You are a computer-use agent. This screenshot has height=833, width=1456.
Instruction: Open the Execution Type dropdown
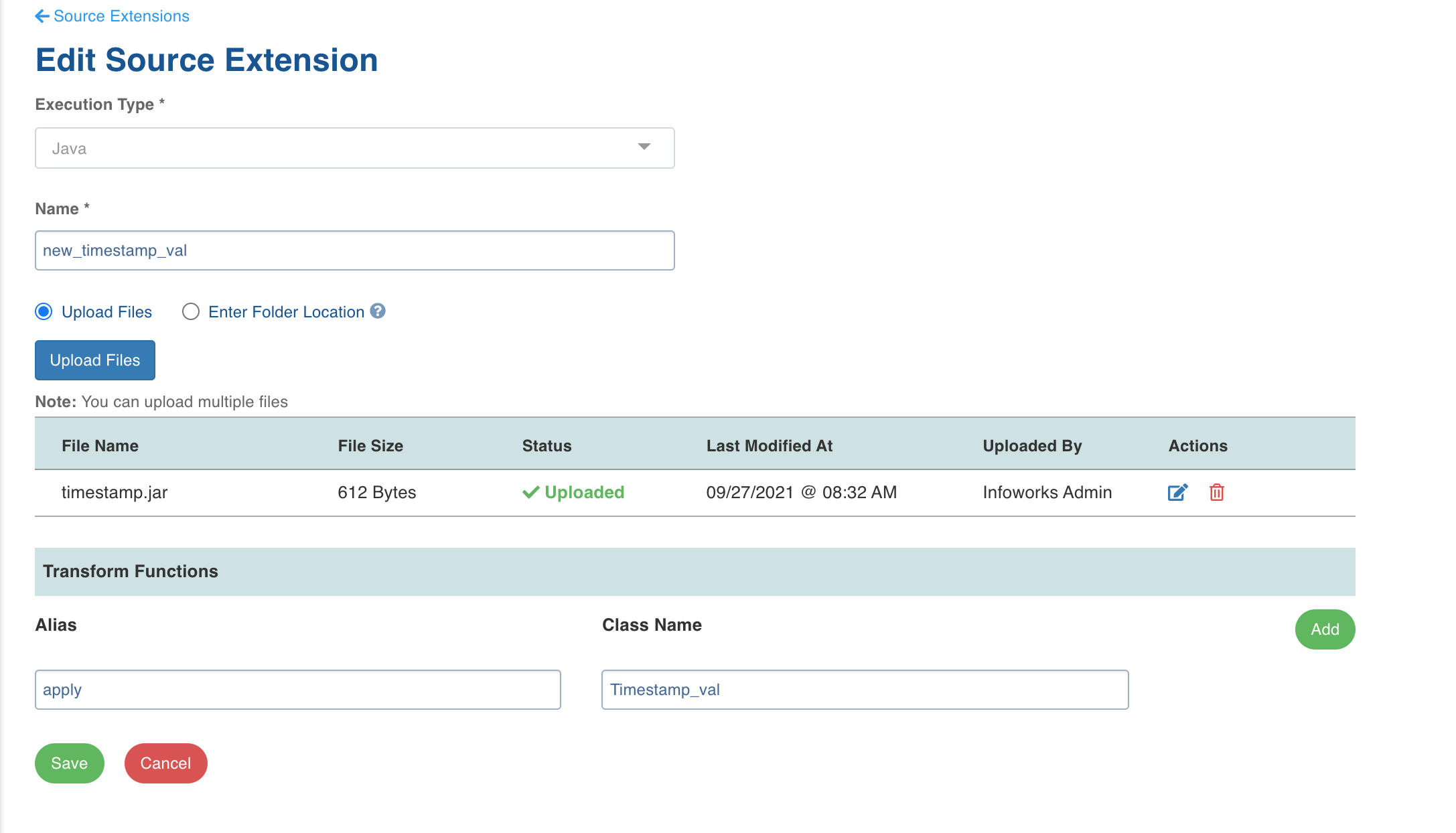click(x=354, y=148)
